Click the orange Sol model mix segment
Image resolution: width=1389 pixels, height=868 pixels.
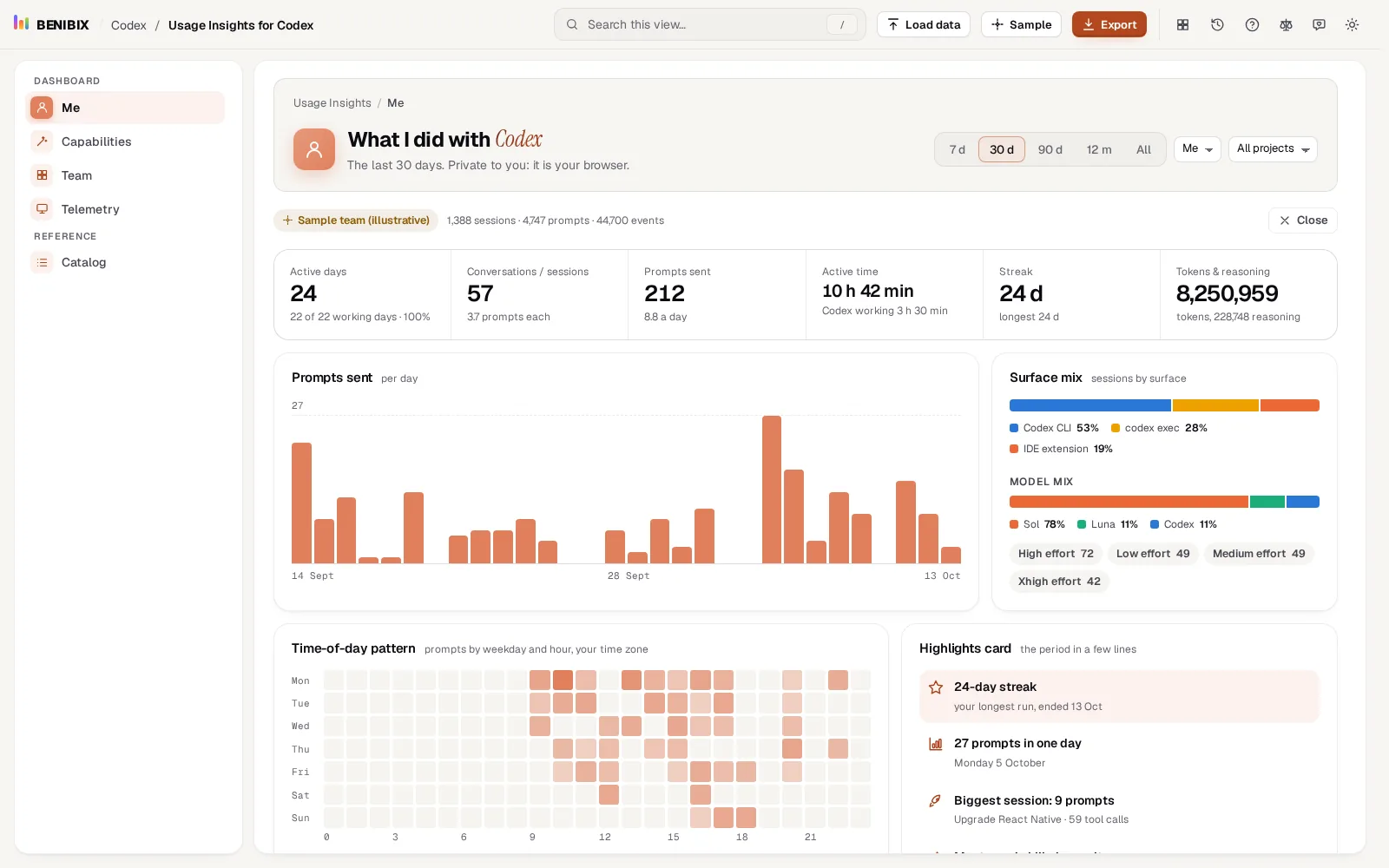[x=1129, y=502]
